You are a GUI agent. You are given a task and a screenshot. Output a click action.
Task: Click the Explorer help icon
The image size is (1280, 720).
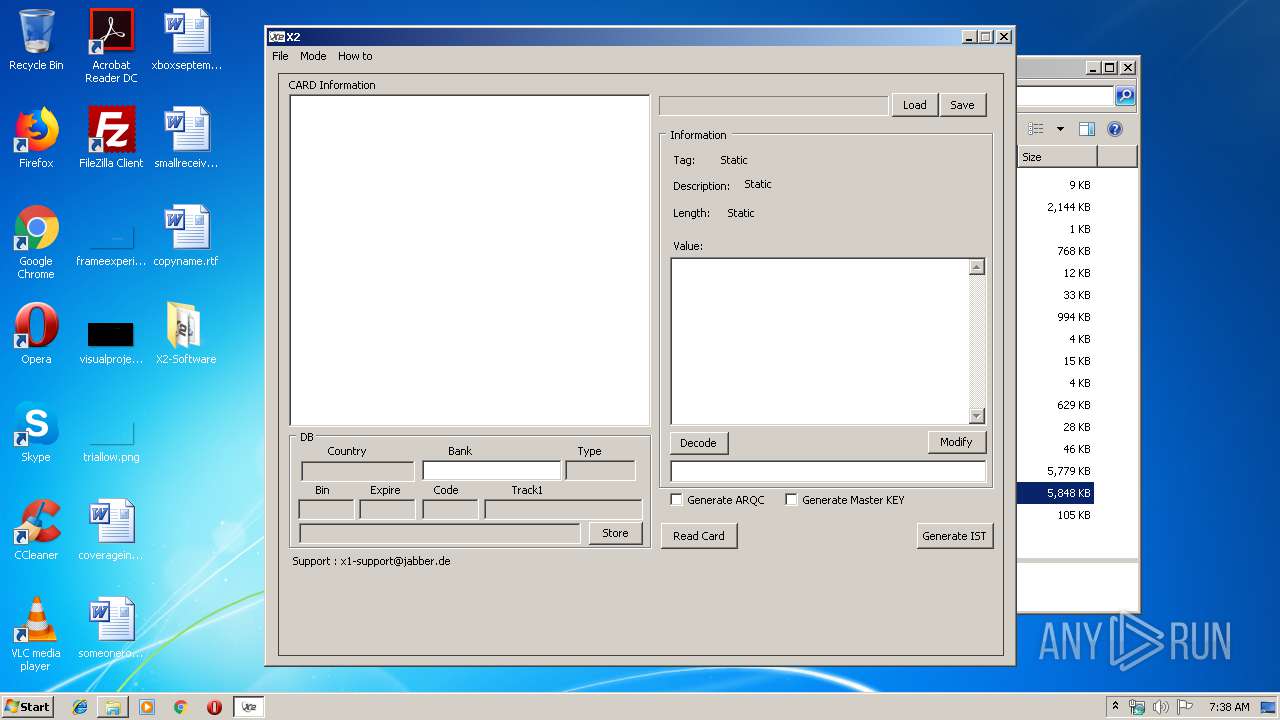pos(1115,129)
